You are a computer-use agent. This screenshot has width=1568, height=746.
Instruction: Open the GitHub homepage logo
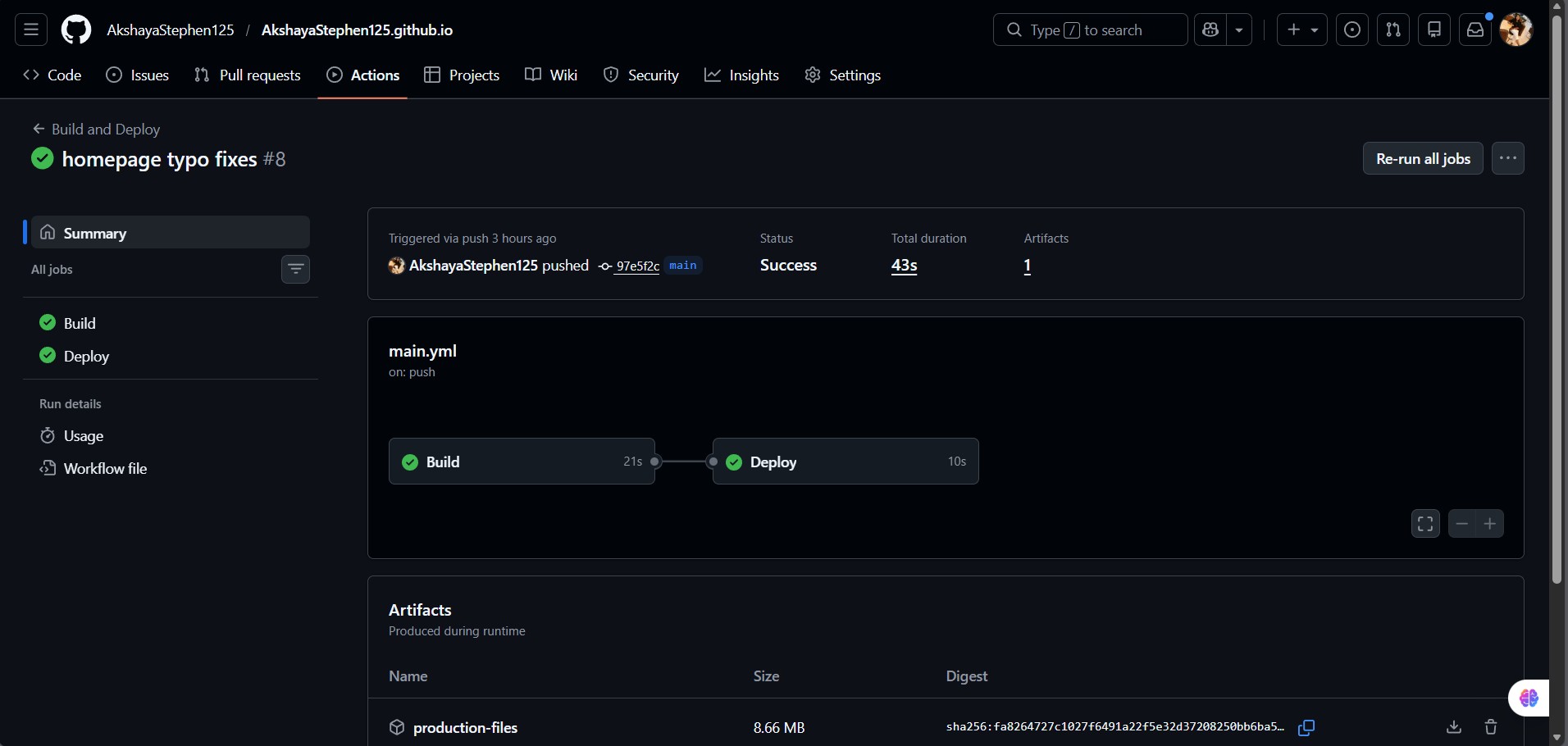(x=75, y=30)
